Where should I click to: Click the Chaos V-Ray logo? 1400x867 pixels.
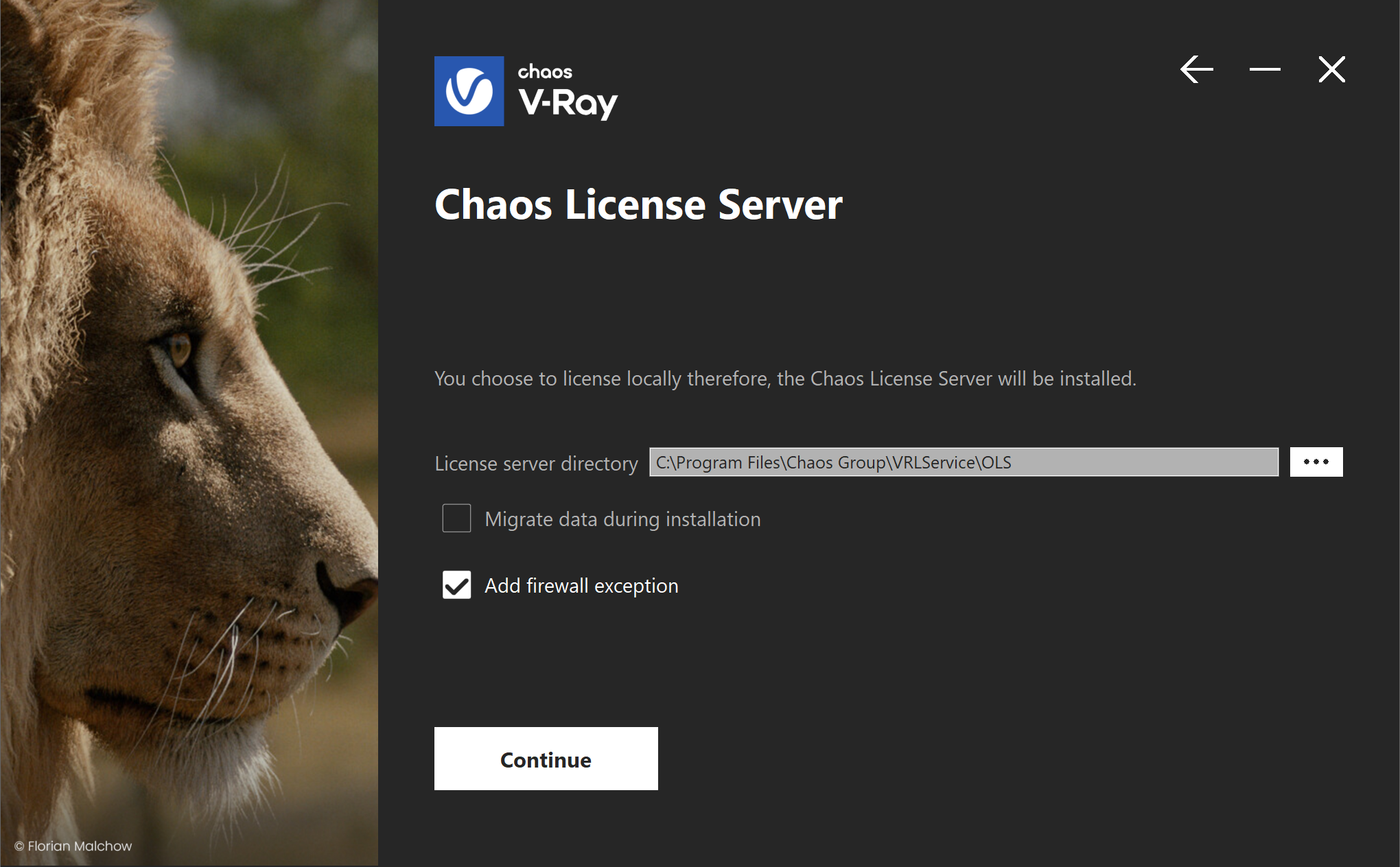(x=525, y=91)
